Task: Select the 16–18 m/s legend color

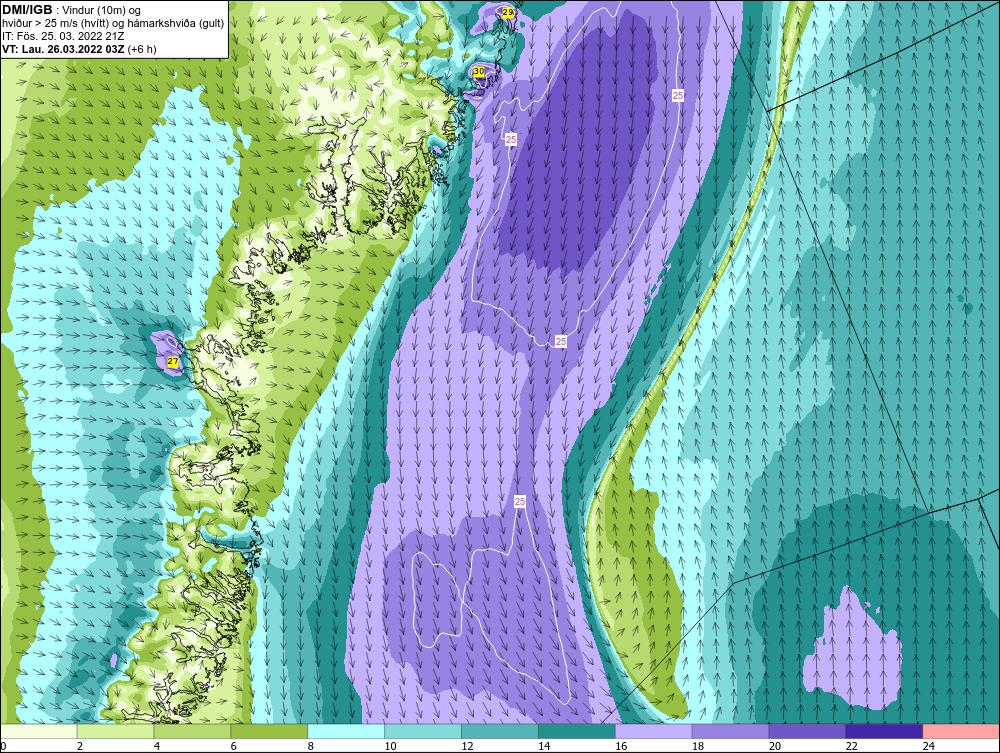Action: click(x=654, y=731)
